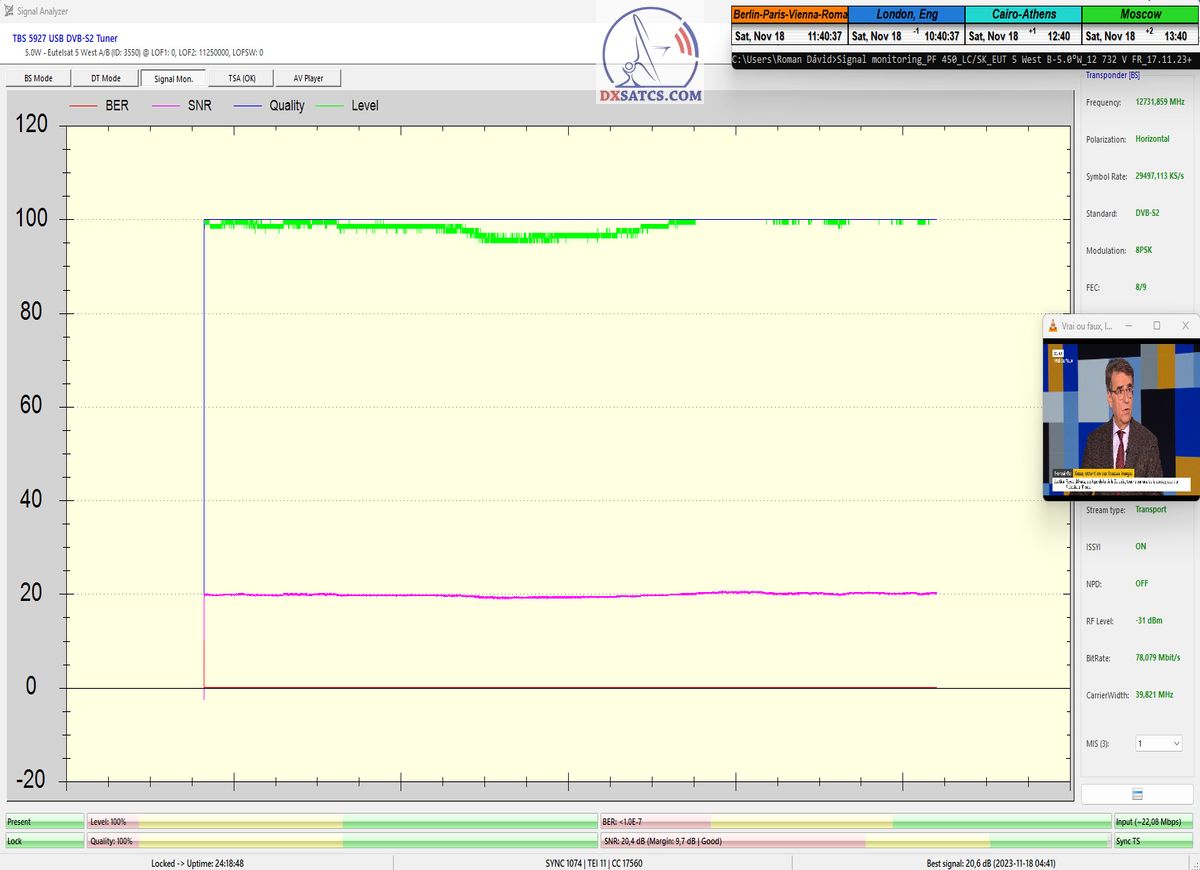Click the SNR margin progress bar
The image size is (1200, 870).
click(x=853, y=842)
